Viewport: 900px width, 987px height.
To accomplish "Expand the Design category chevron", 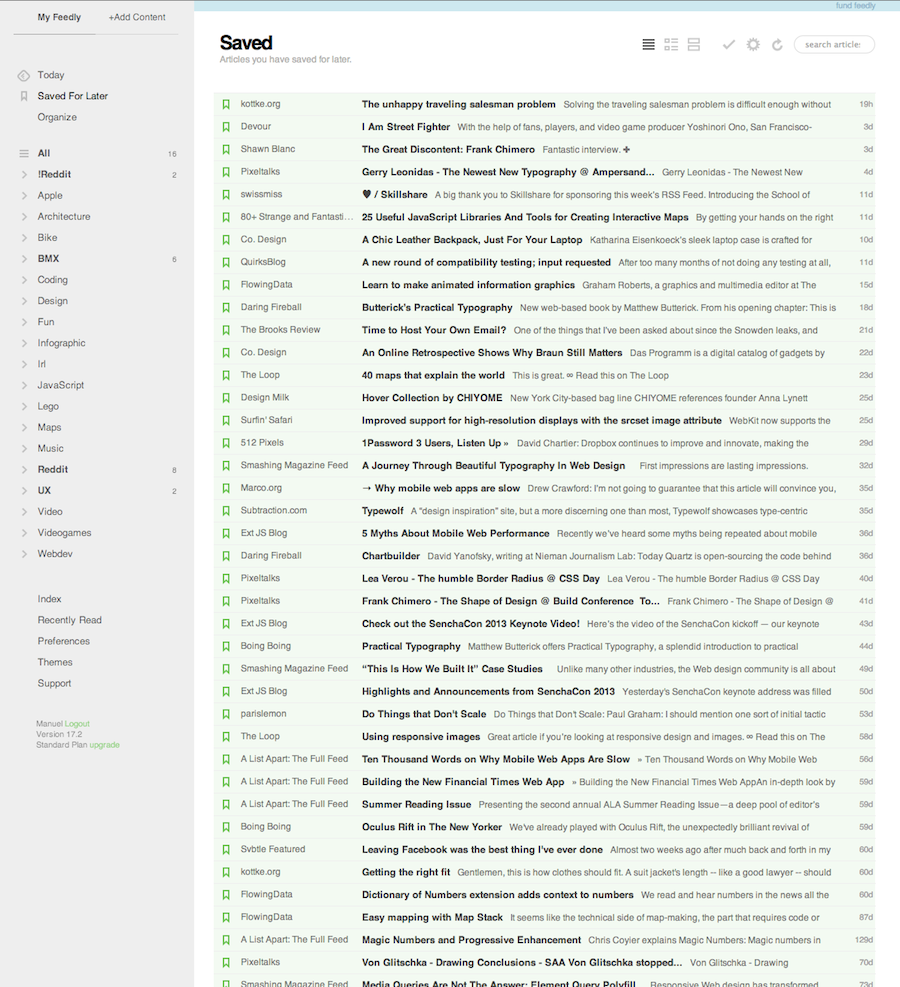I will (x=24, y=301).
